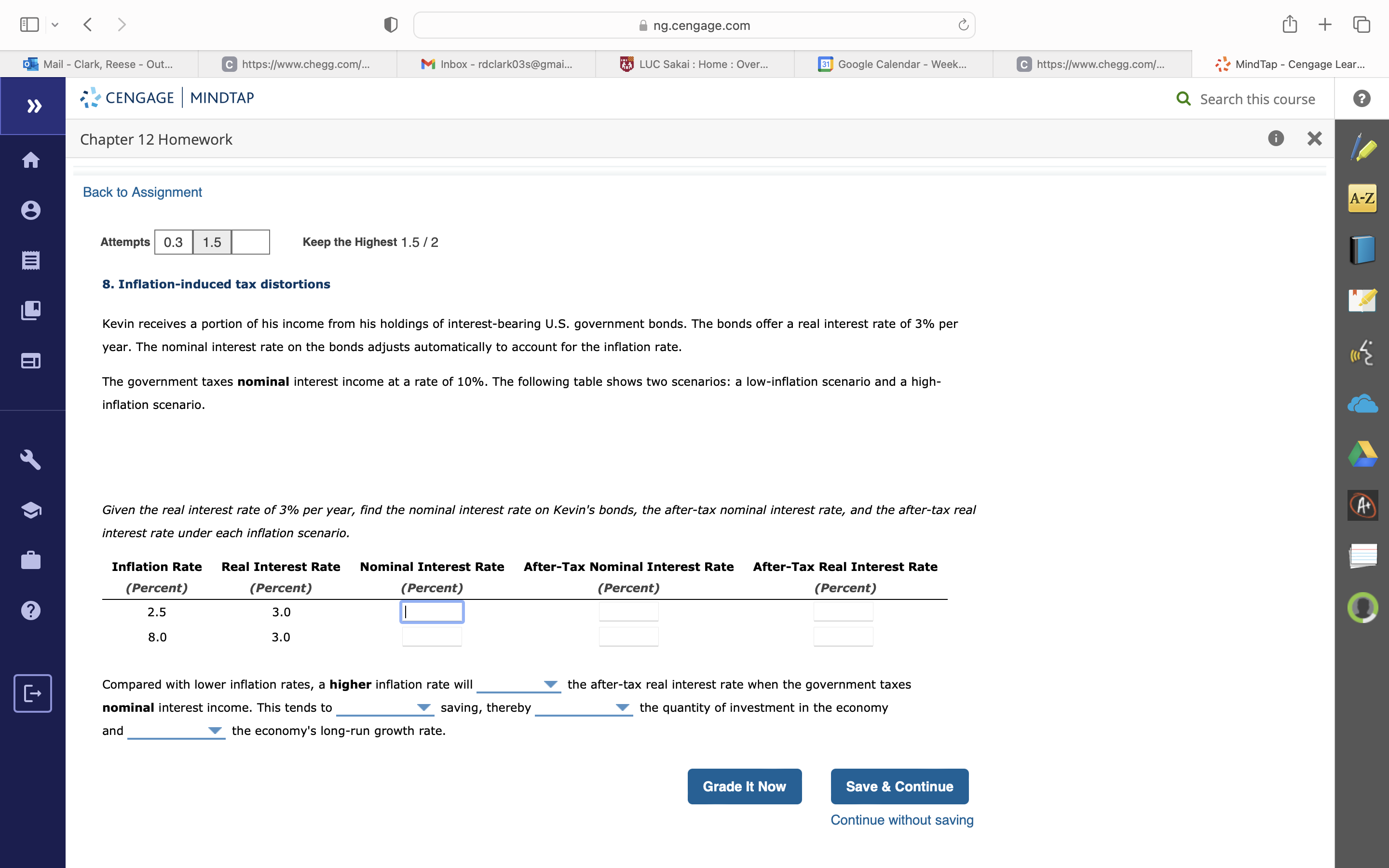This screenshot has height=868, width=1389.
Task: Expand the left navigation with double chevron
Action: (x=33, y=106)
